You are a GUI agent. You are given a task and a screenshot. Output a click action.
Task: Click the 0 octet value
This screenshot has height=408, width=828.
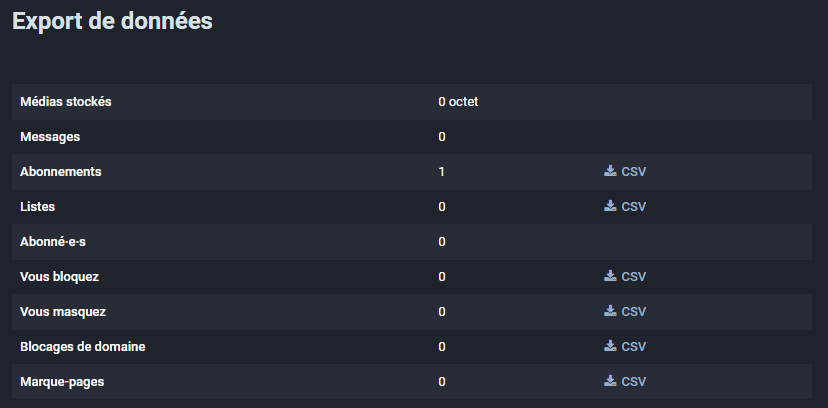pyautogui.click(x=458, y=102)
